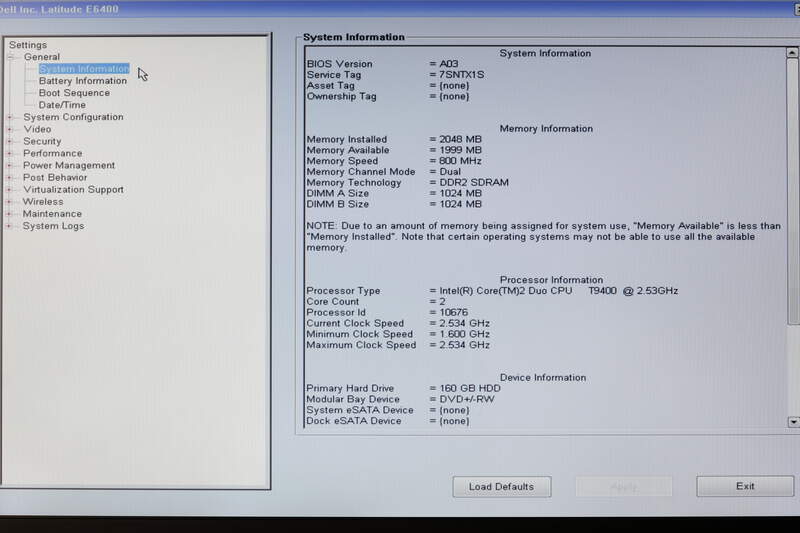Open Boot Sequence settings

point(74,93)
